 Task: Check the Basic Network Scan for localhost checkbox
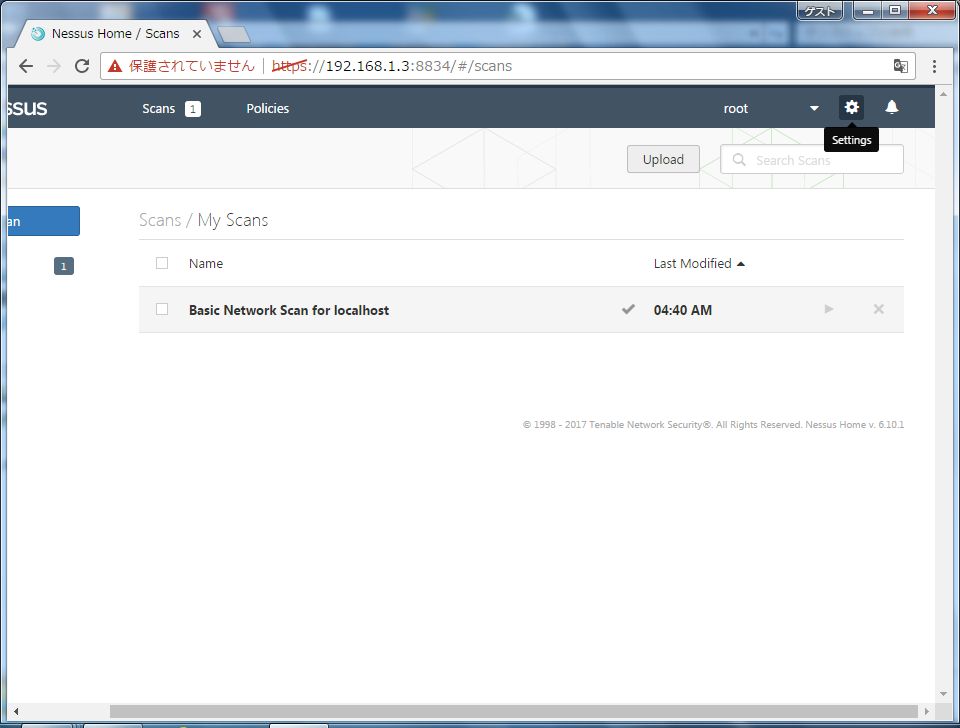[162, 309]
